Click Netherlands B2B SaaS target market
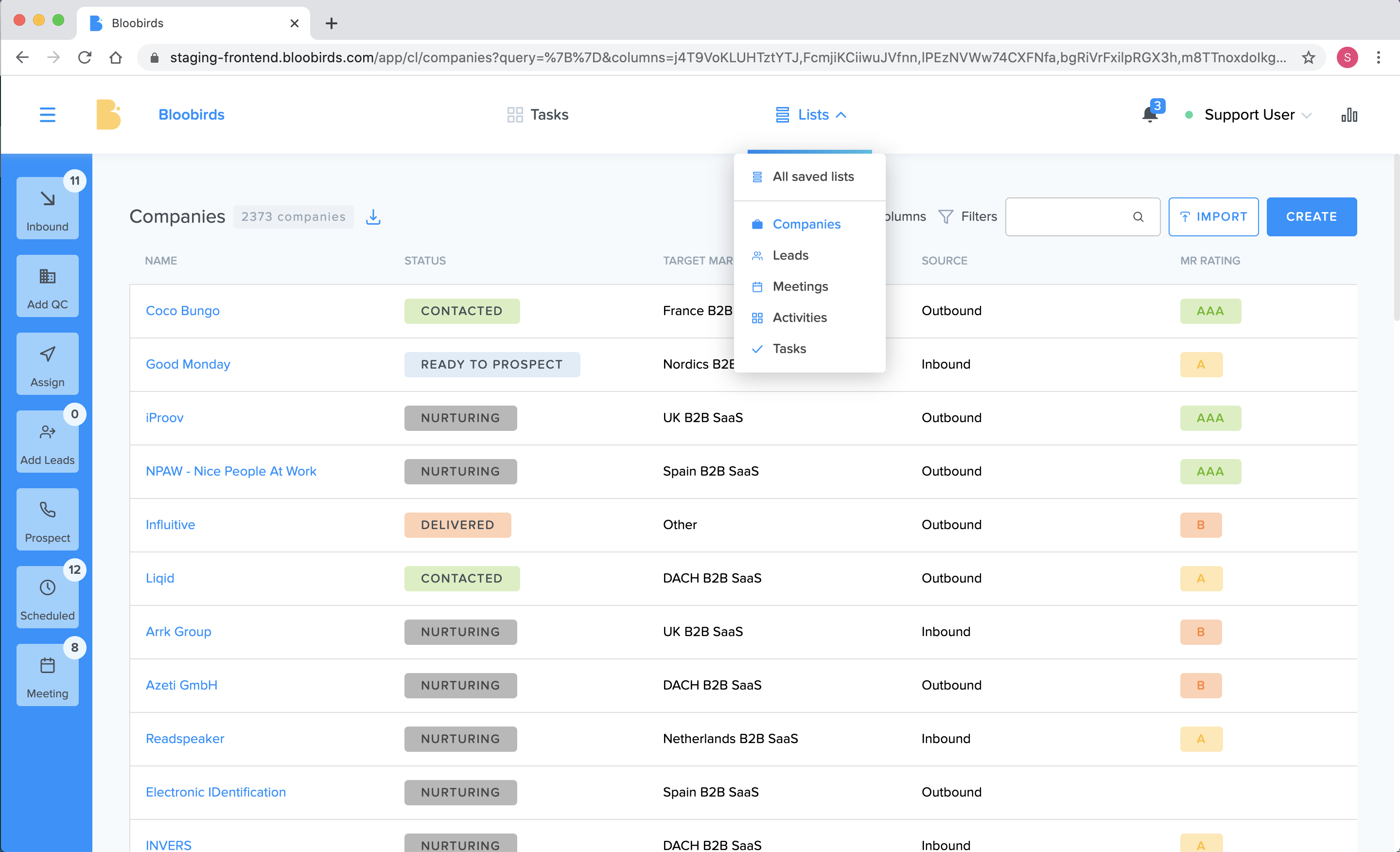1400x852 pixels. pos(730,738)
